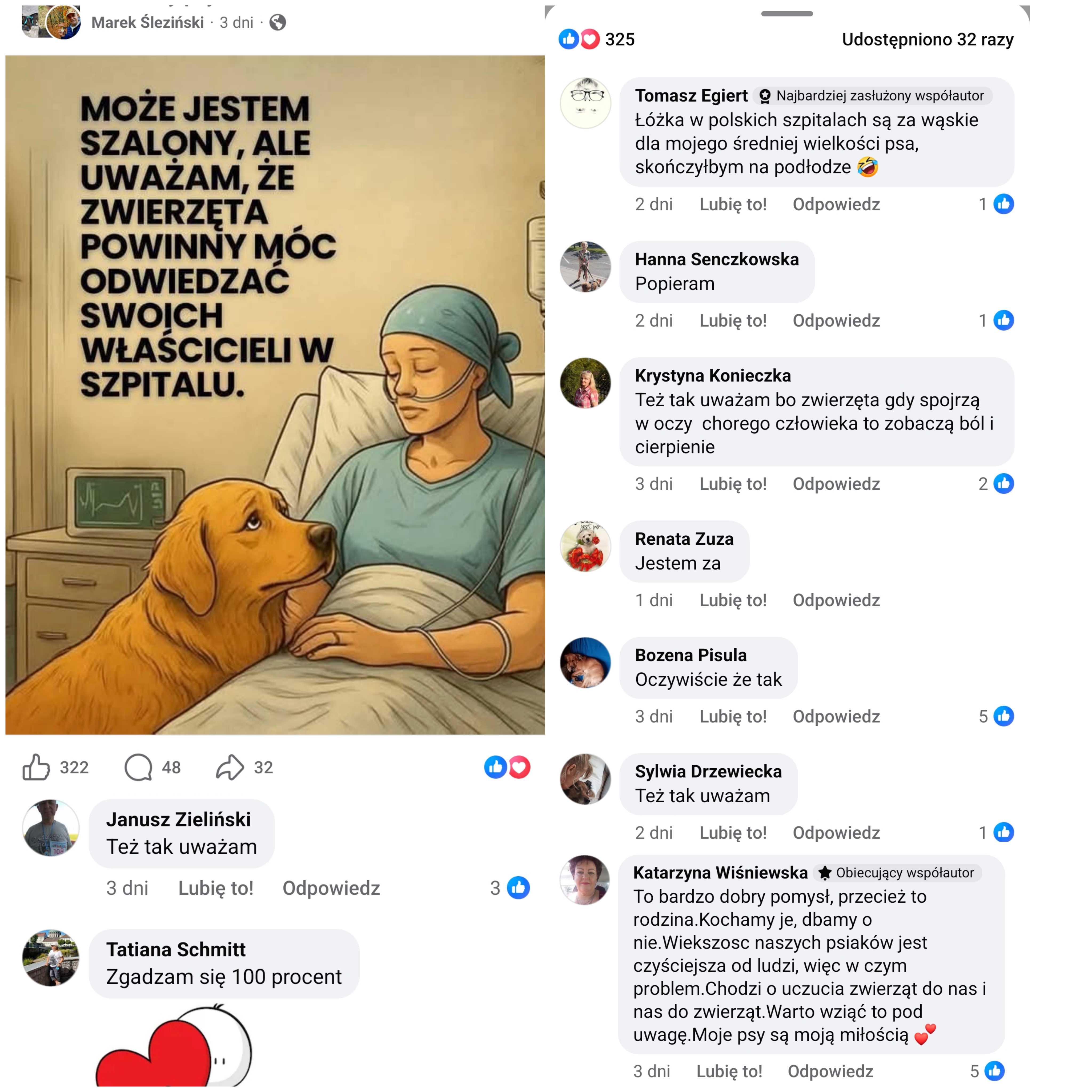Viewport: 1092px width, 1092px height.
Task: Click Odpowiedz under Sylwia Drzewiecka's comment
Action: coord(836,833)
